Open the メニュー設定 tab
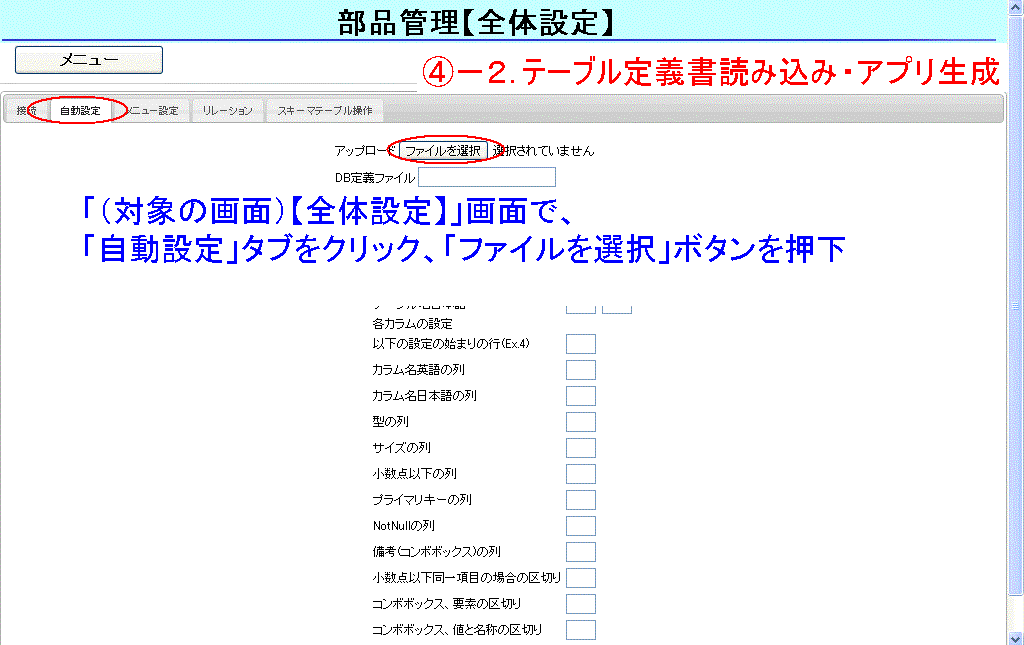 (153, 111)
